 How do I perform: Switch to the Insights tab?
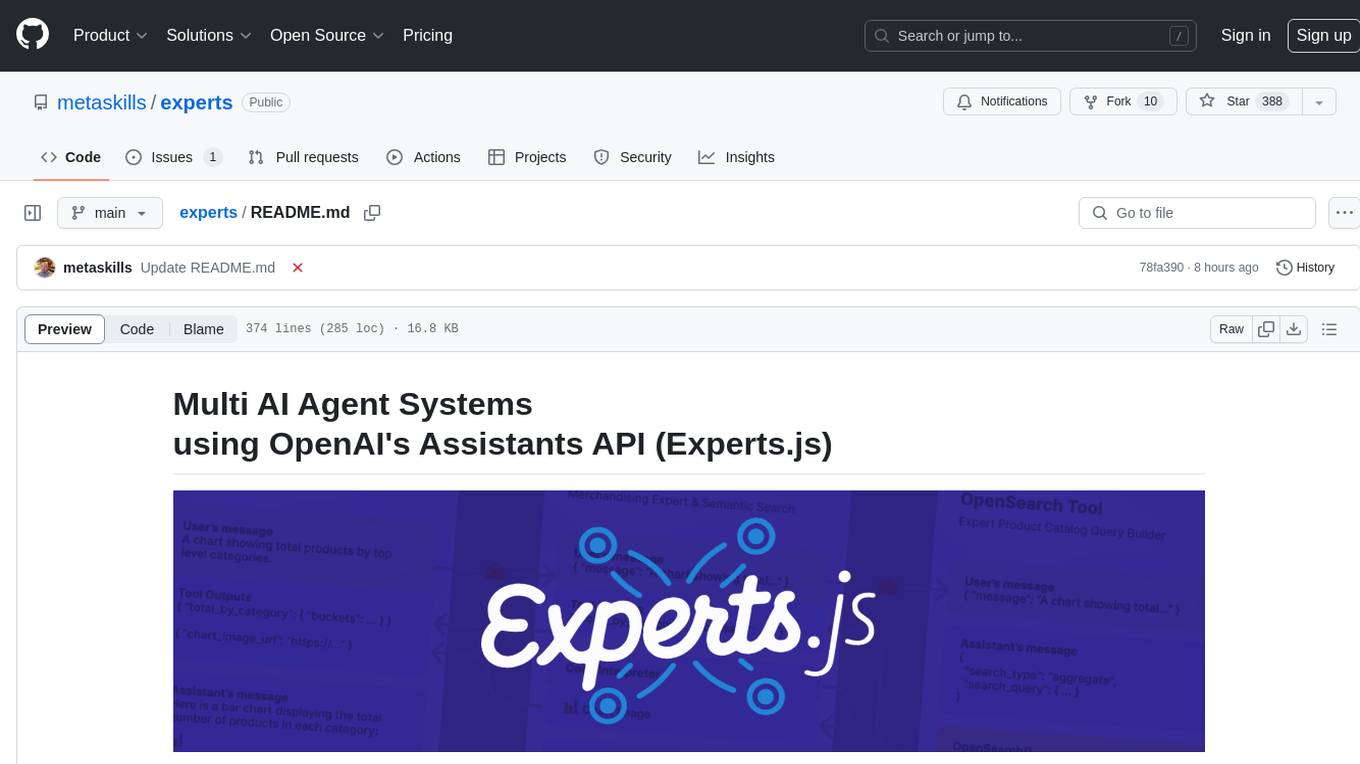pos(736,157)
